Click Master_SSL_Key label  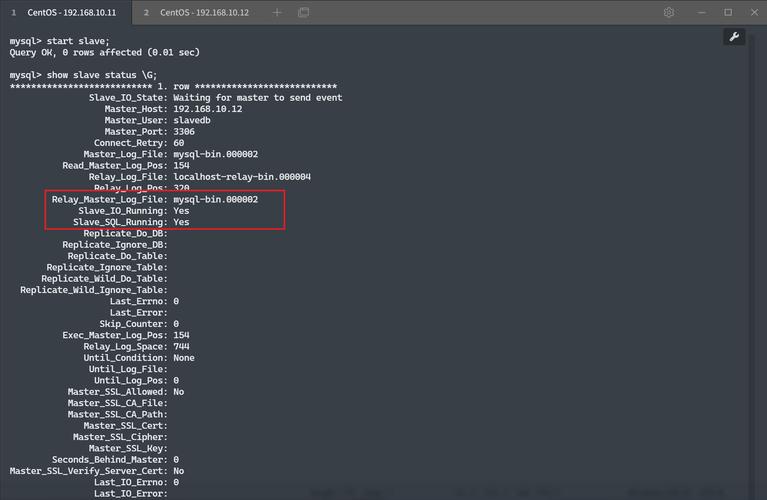click(128, 448)
